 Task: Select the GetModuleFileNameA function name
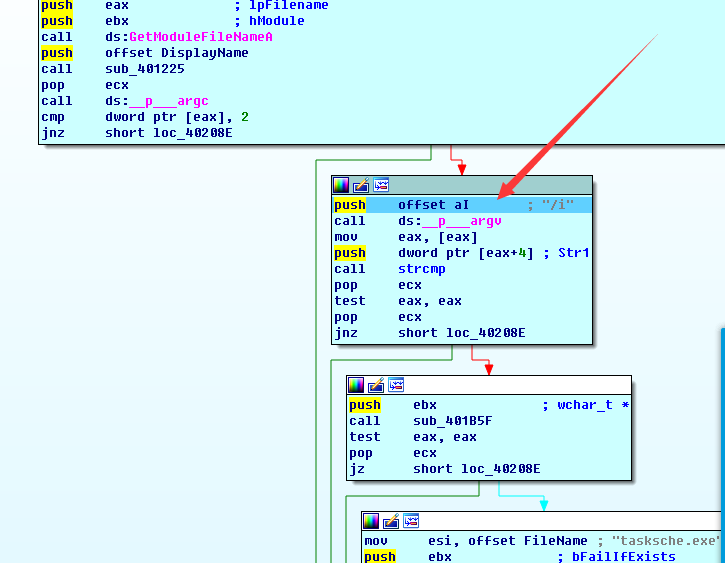click(201, 37)
